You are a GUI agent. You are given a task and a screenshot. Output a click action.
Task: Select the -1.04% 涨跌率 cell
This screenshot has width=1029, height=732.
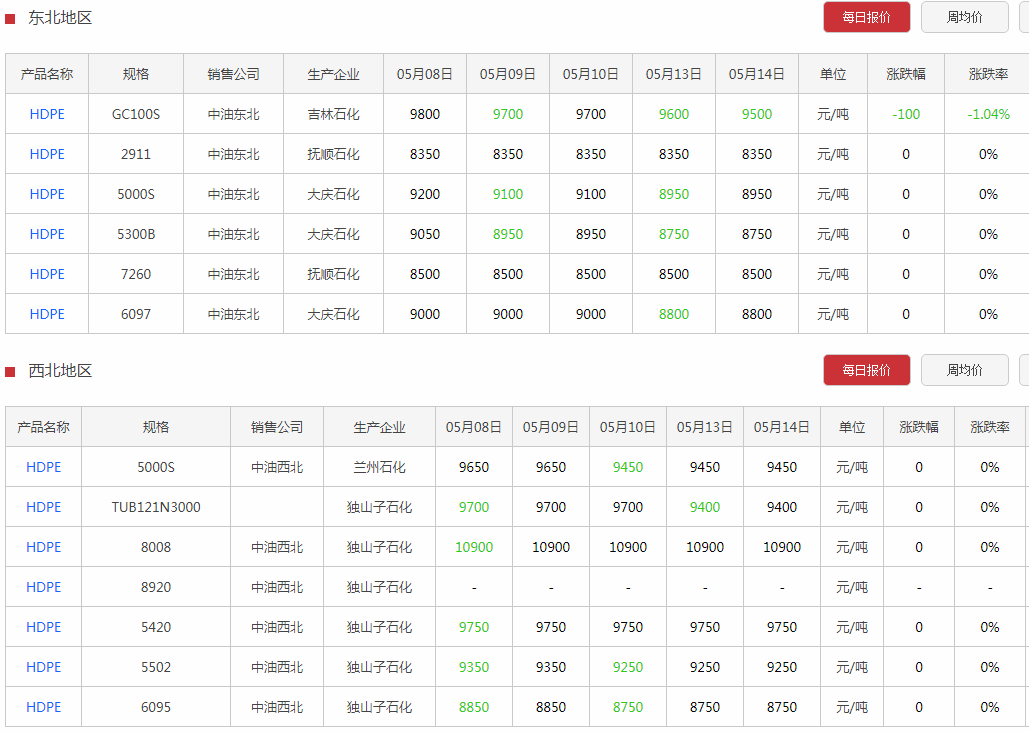point(988,114)
